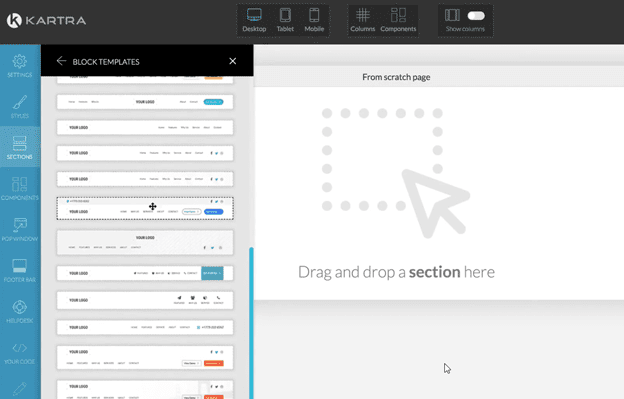Select header template with icon menu items

(x=145, y=300)
